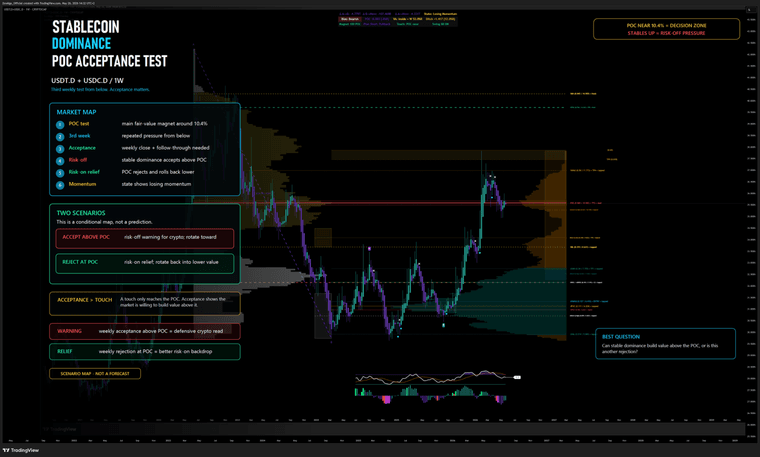The width and height of the screenshot is (760, 457).
Task: Click the momentum oscillator line below the chart
Action: (431, 378)
